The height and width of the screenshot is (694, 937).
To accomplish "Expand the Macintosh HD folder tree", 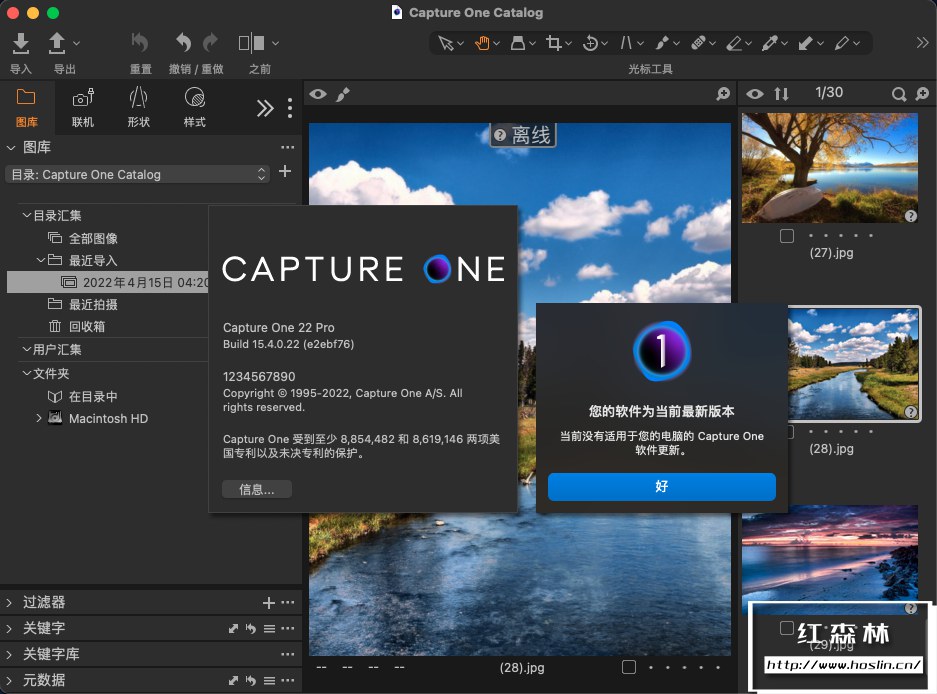I will tap(39, 418).
